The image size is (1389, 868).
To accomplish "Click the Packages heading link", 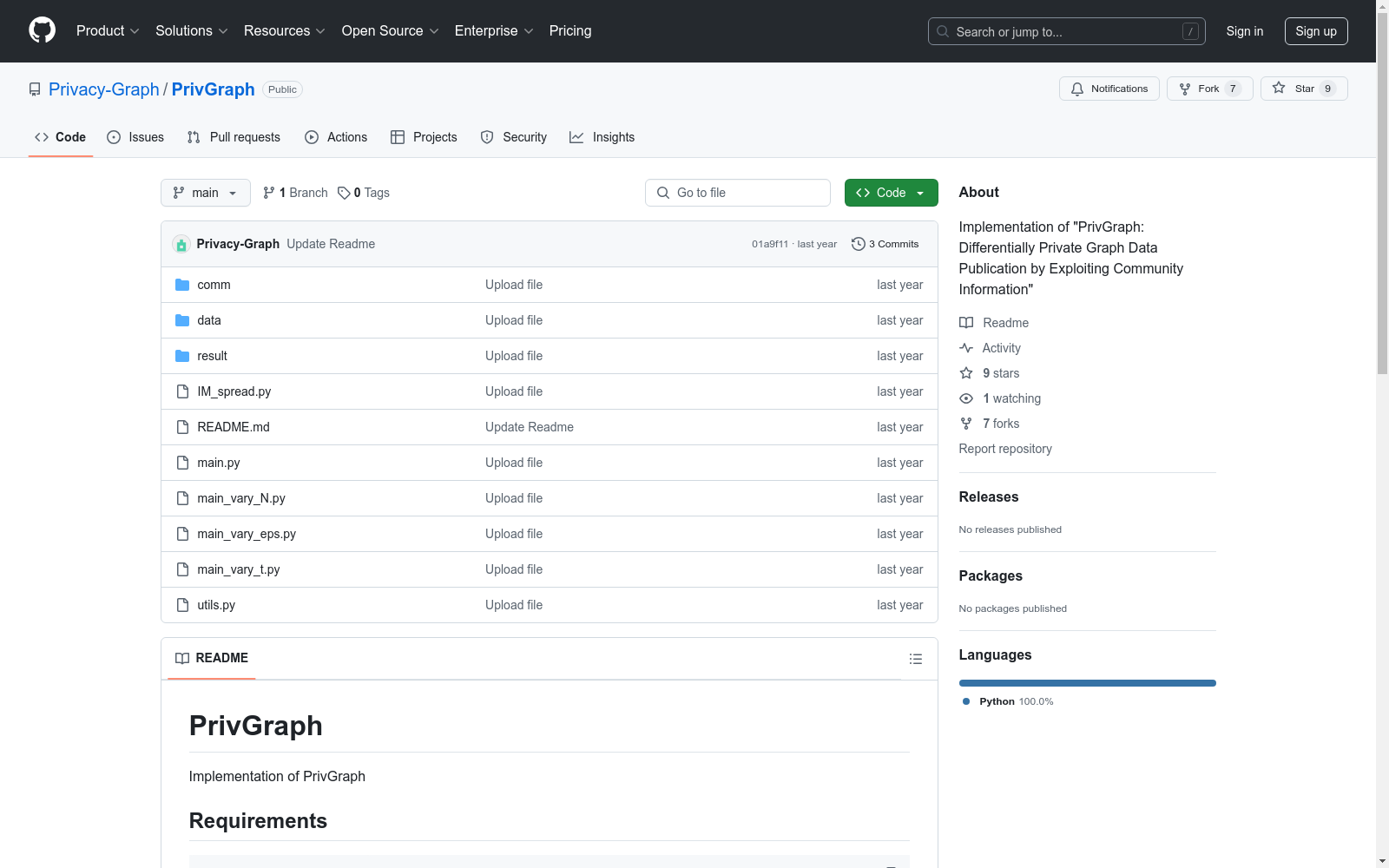I will (x=991, y=575).
